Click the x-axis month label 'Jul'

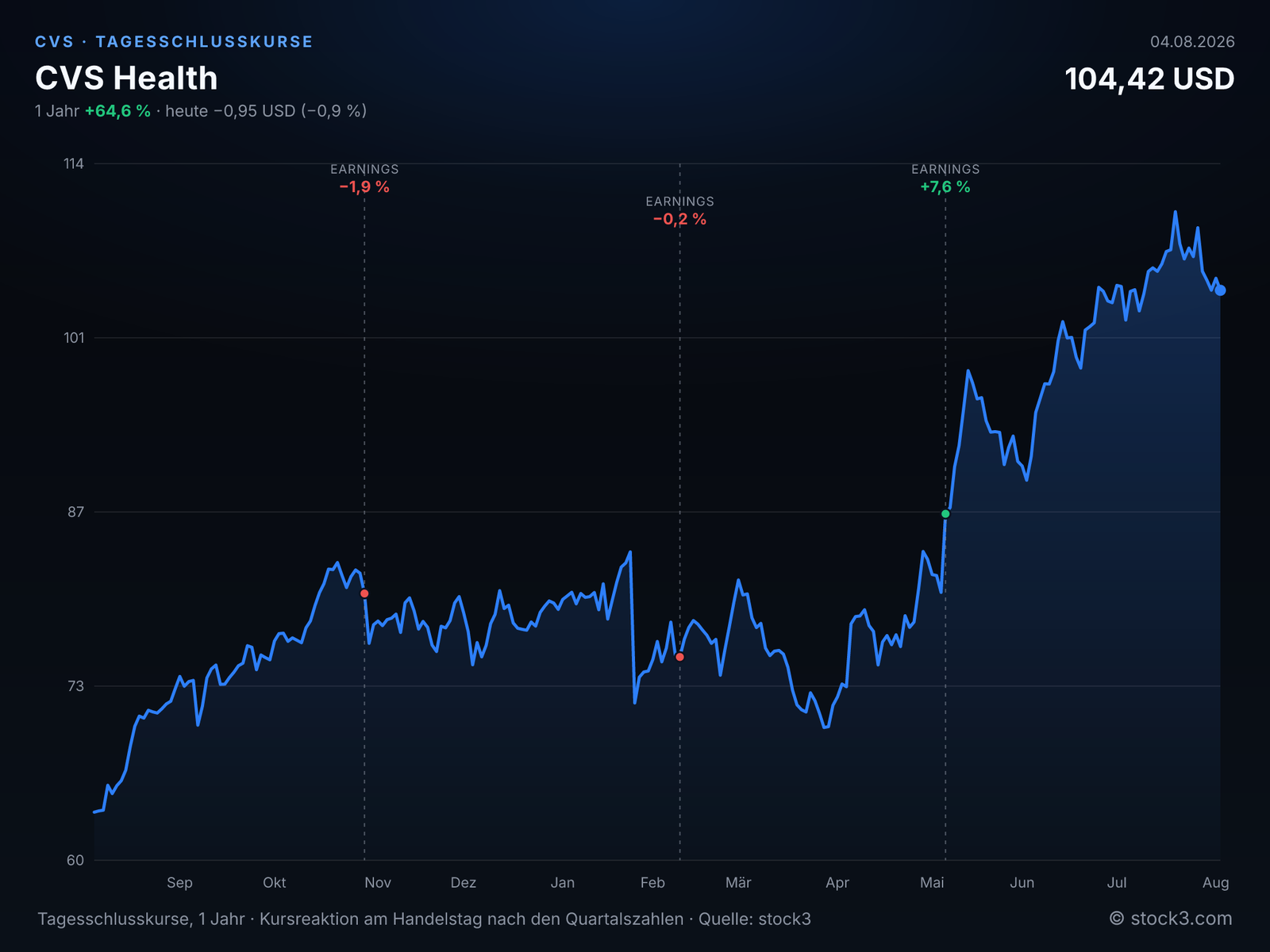point(1117,883)
